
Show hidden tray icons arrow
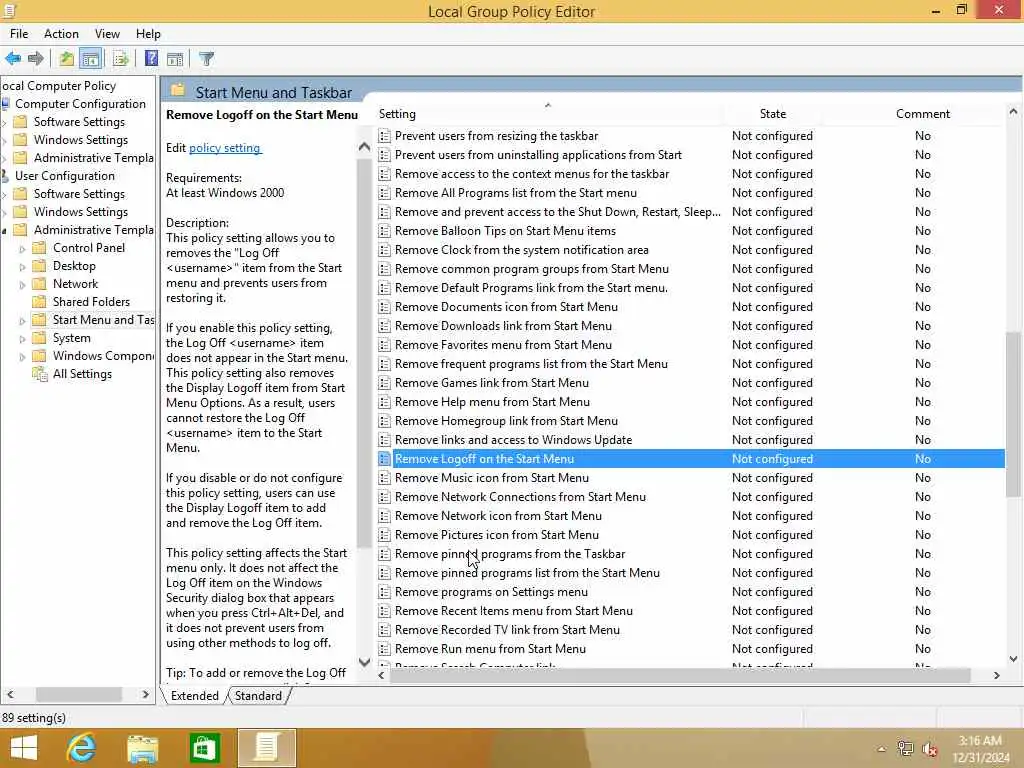pyautogui.click(x=882, y=750)
